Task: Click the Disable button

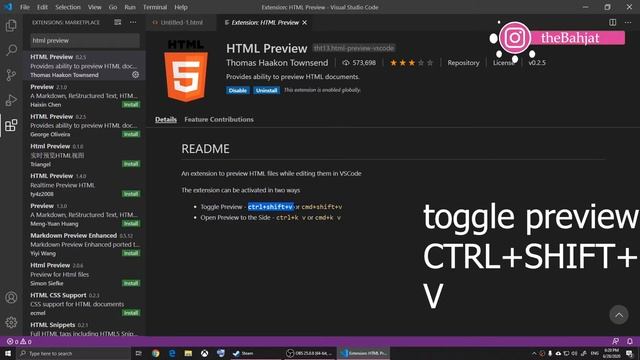Action: point(238,90)
